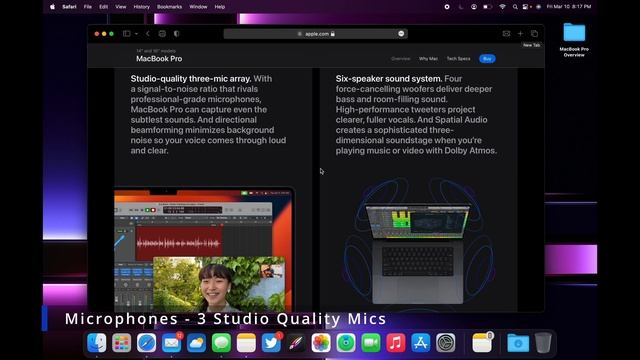Open Launchpad from the Dock
This screenshot has height=360, width=640.
[122, 343]
